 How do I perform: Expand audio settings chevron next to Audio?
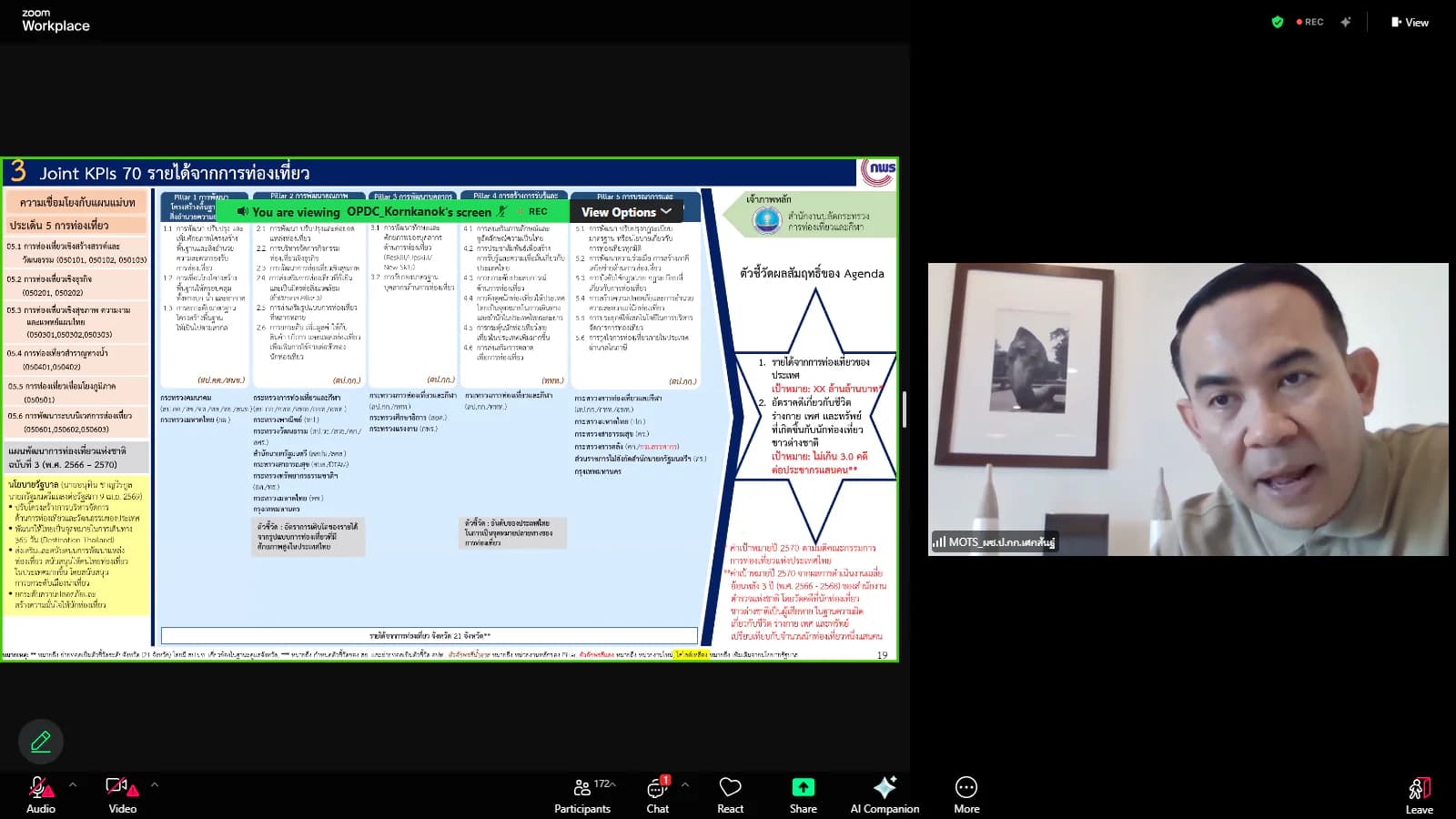tap(73, 784)
